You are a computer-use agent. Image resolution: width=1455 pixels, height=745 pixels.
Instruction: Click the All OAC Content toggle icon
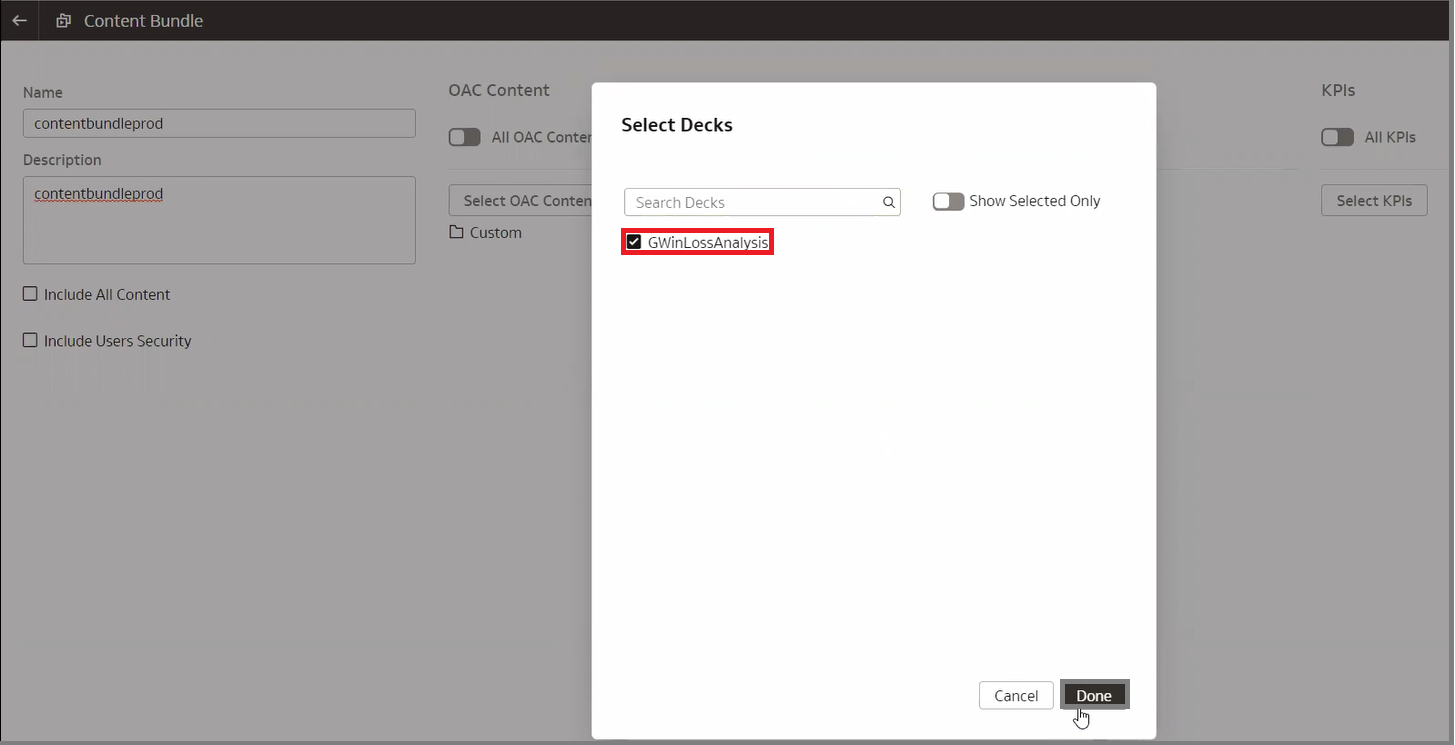coord(464,137)
